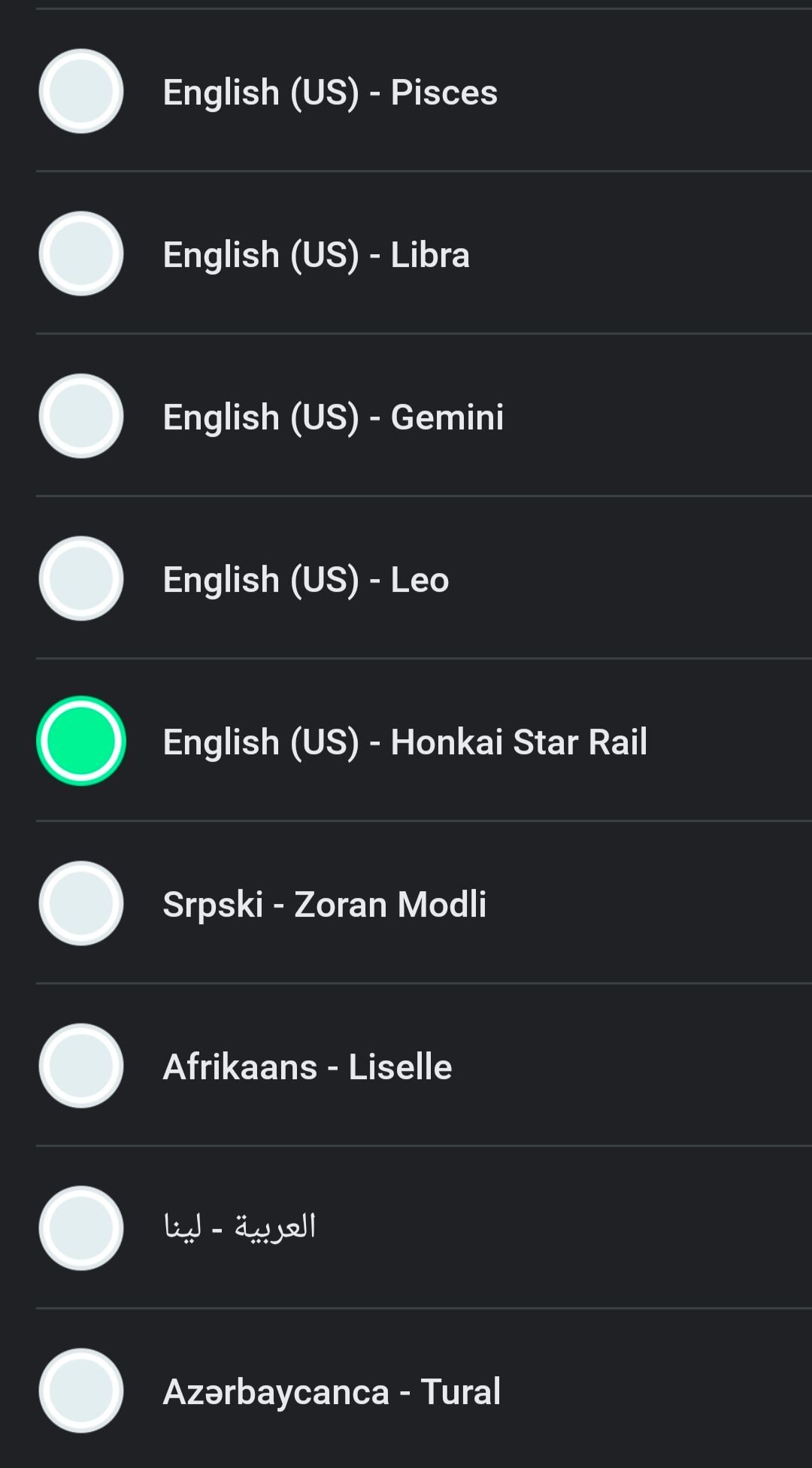Tap the 'English (US) - Libra' label
The image size is (812, 1468).
[316, 256]
